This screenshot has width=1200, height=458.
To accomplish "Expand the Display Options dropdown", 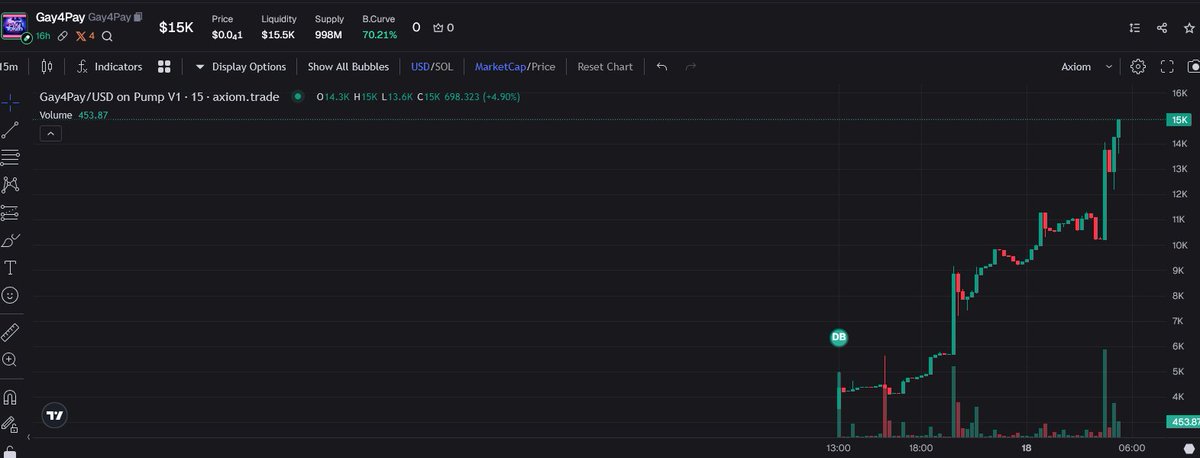I will 240,67.
